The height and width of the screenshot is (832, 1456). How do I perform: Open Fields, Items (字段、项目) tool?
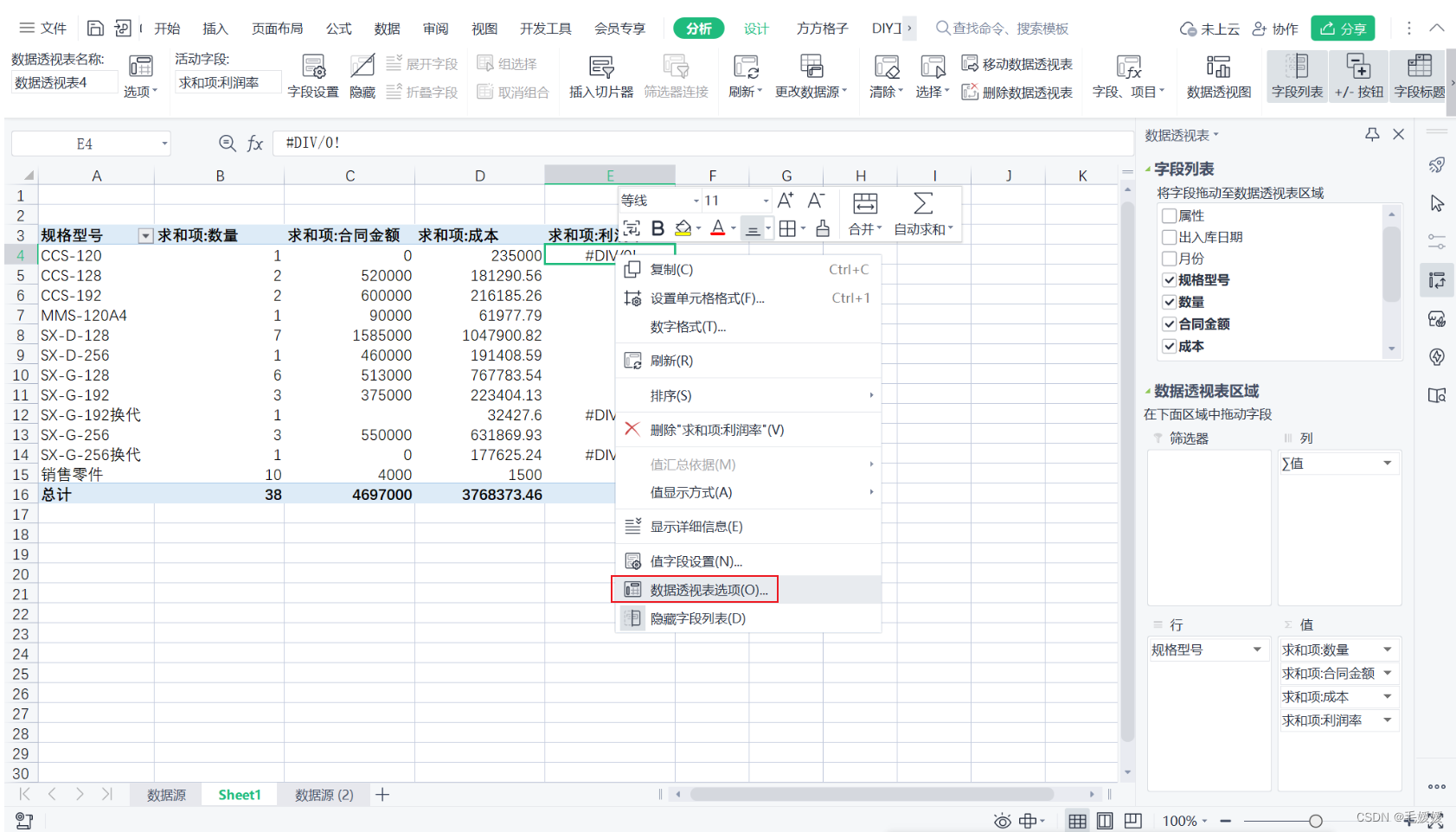pyautogui.click(x=1128, y=76)
